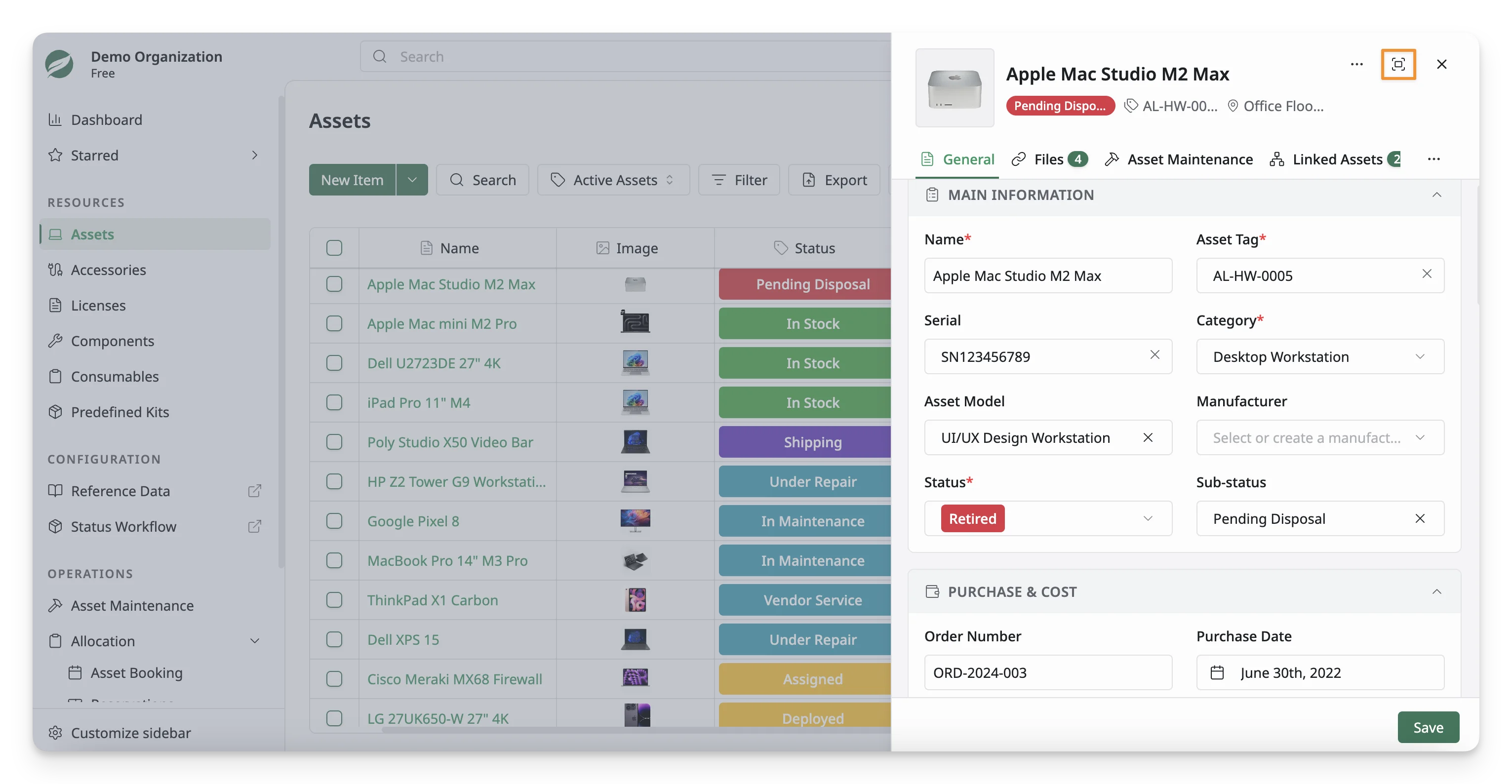Image resolution: width=1512 pixels, height=784 pixels.
Task: Select the Dell XPS 15 row checkbox
Action: (x=334, y=640)
